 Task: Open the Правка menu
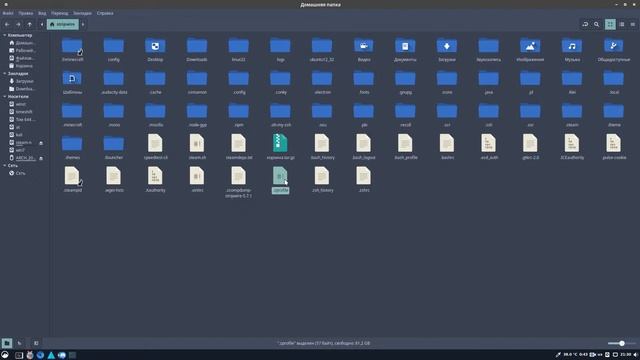click(25, 13)
